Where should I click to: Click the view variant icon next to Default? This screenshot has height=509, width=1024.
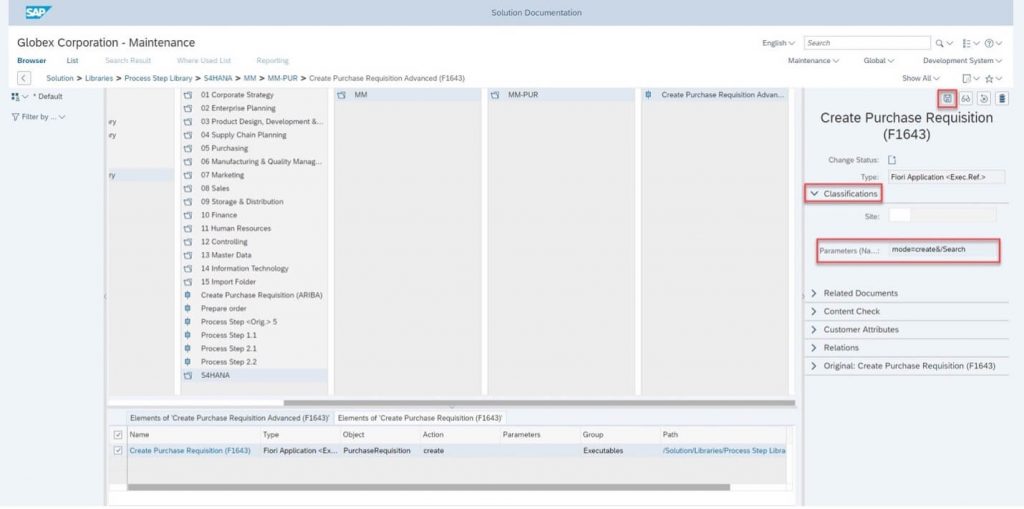coord(16,97)
